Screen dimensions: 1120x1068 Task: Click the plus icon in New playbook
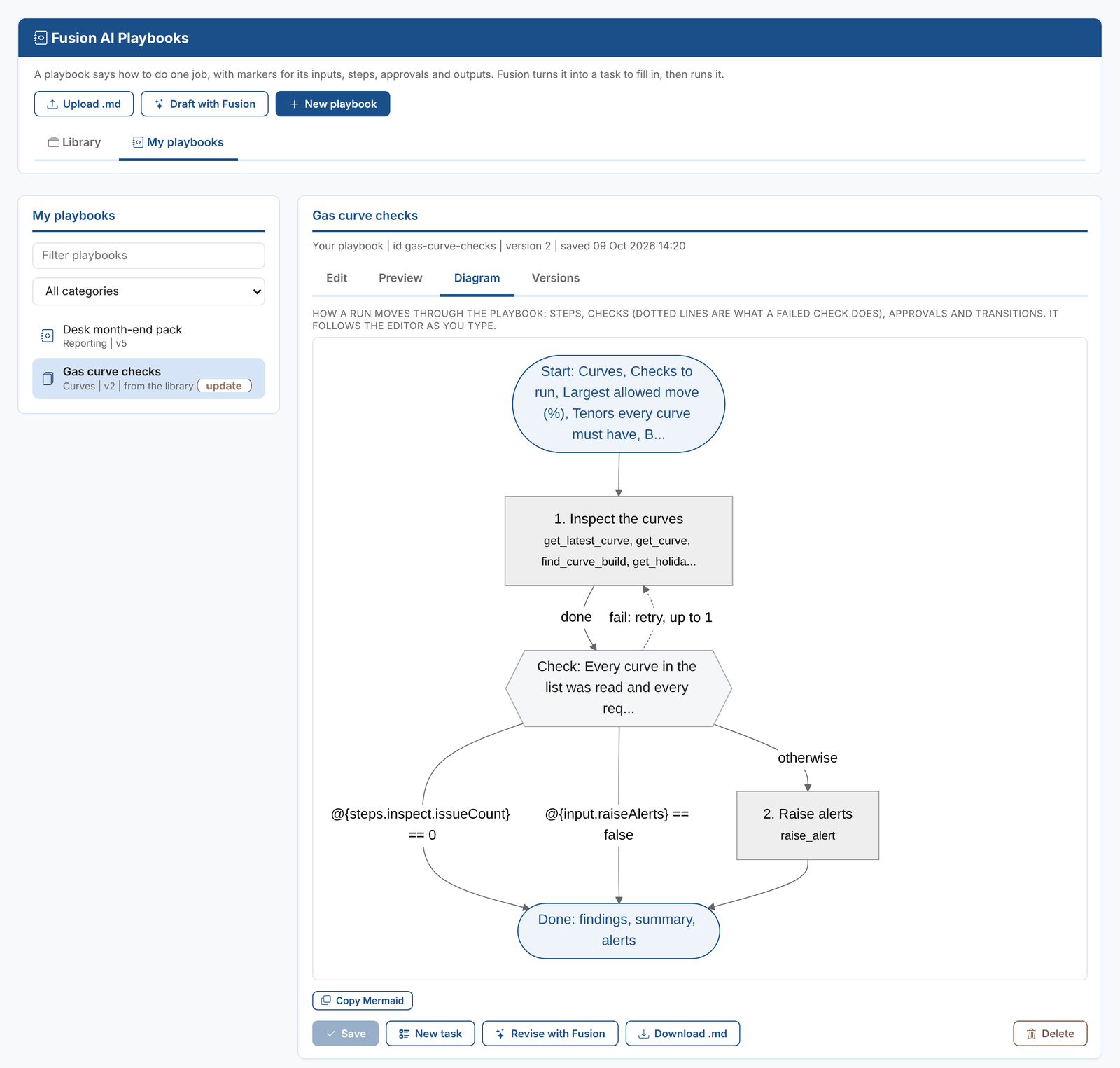click(294, 104)
